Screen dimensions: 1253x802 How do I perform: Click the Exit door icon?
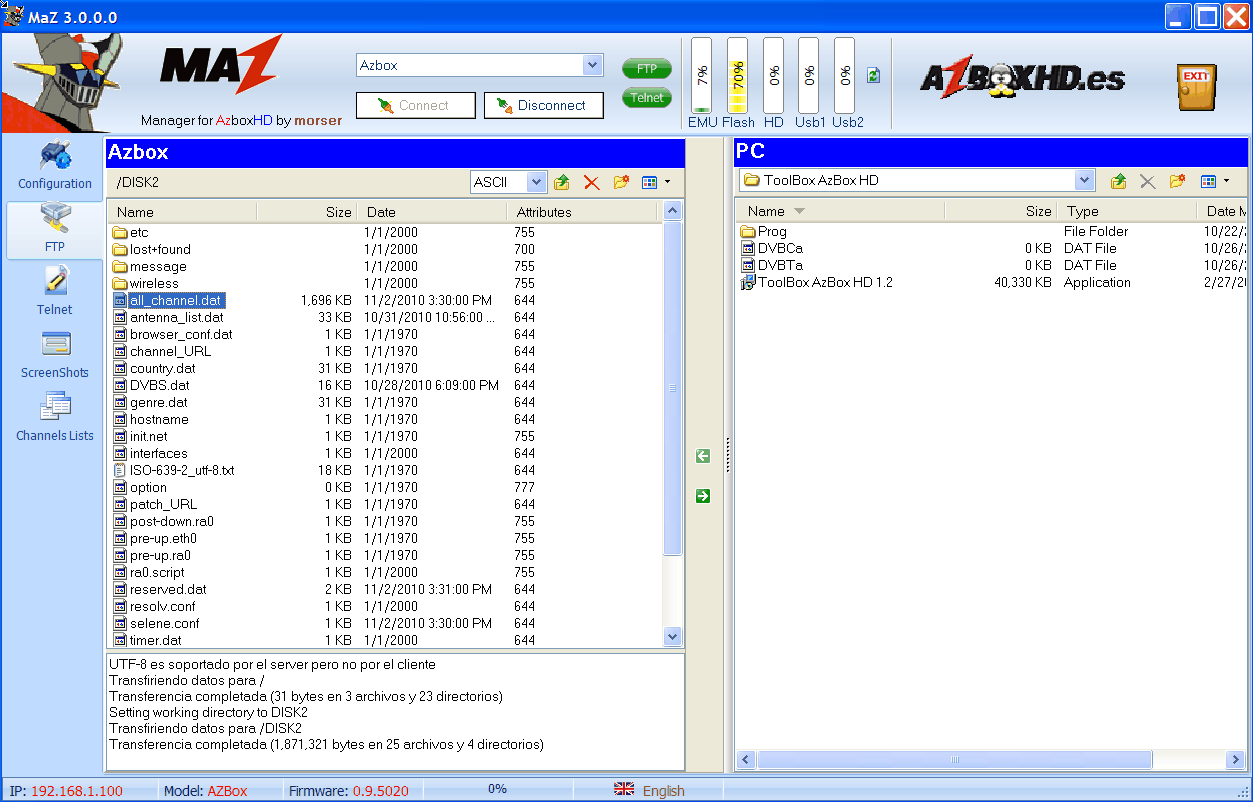click(1195, 88)
